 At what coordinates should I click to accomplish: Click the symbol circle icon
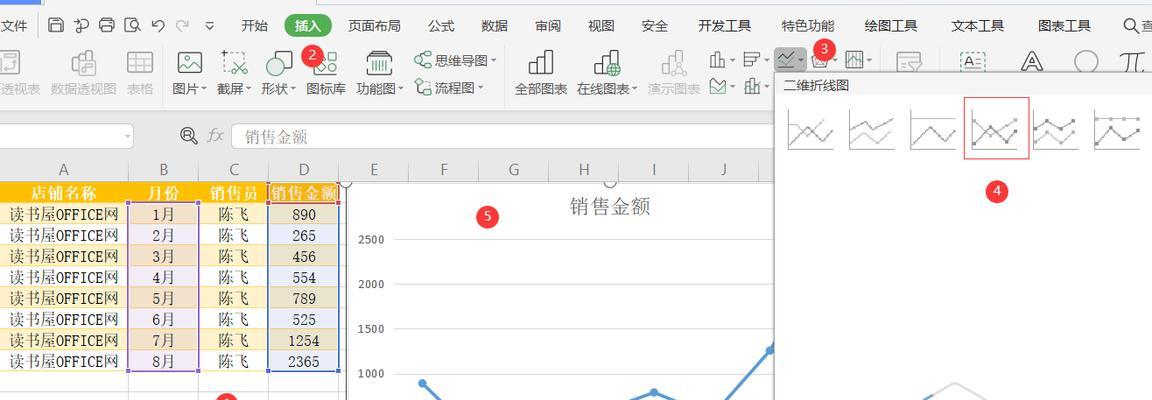coord(1087,62)
